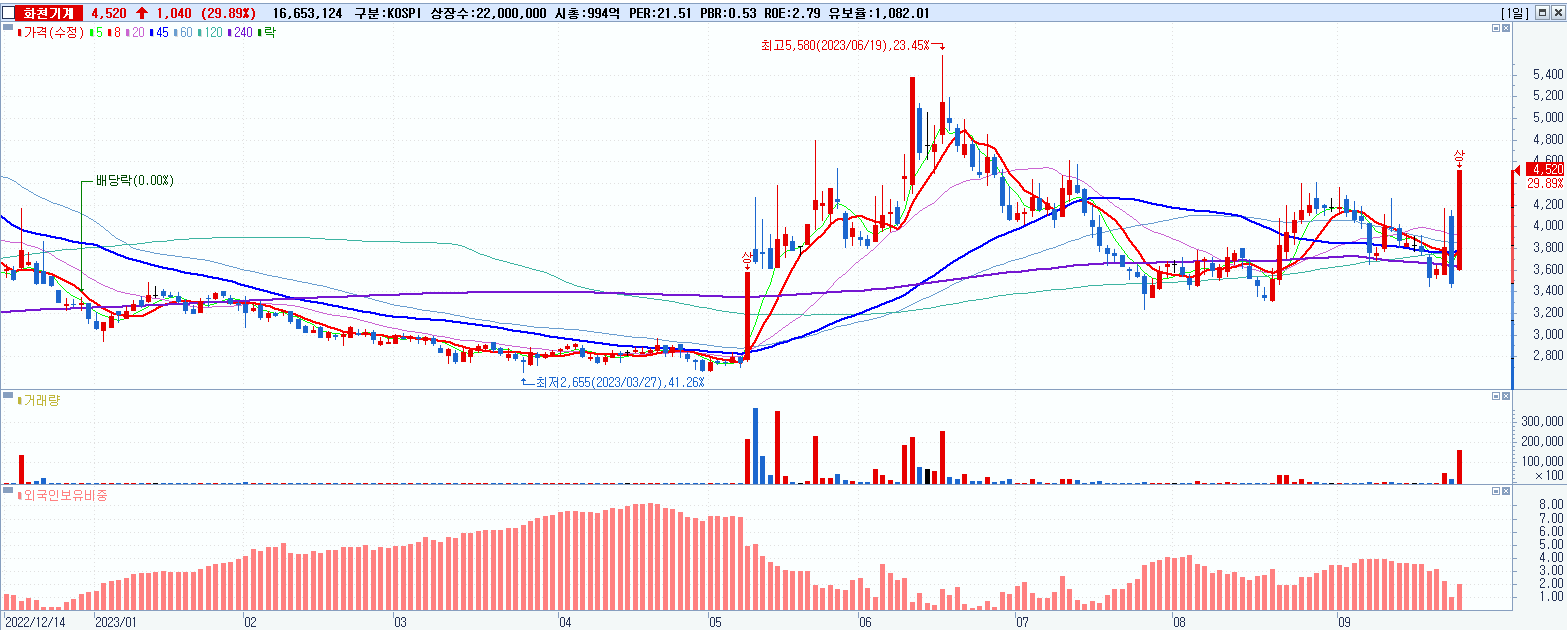Click the PBR:0.53 value
The image size is (1567, 630).
click(727, 13)
